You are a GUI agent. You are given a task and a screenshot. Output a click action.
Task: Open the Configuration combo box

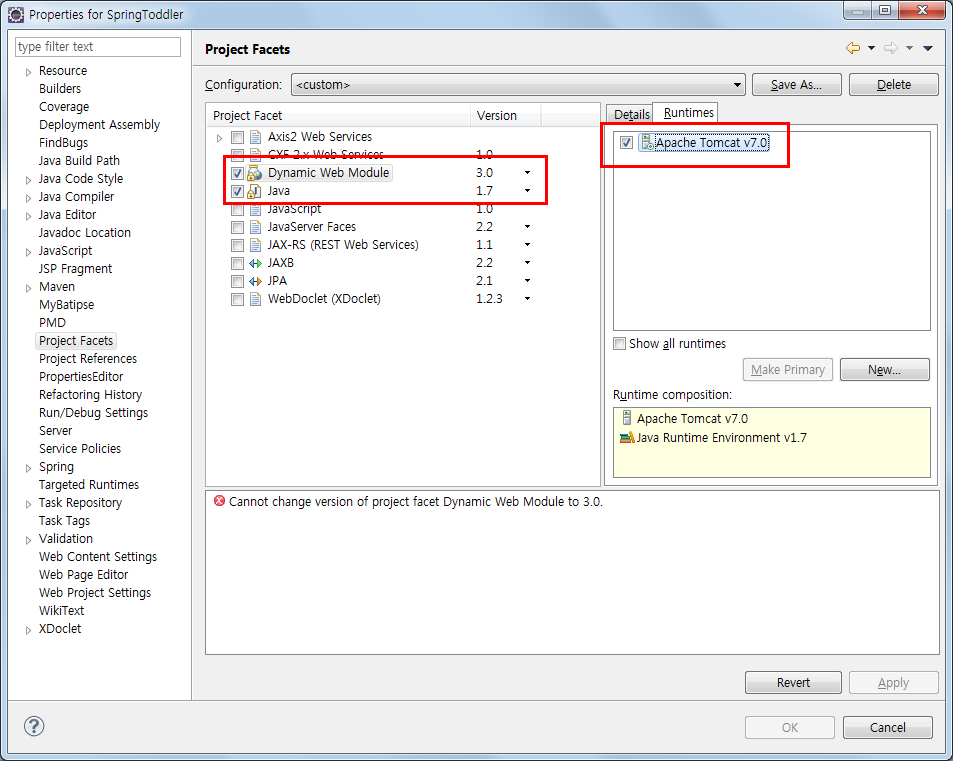[x=518, y=84]
